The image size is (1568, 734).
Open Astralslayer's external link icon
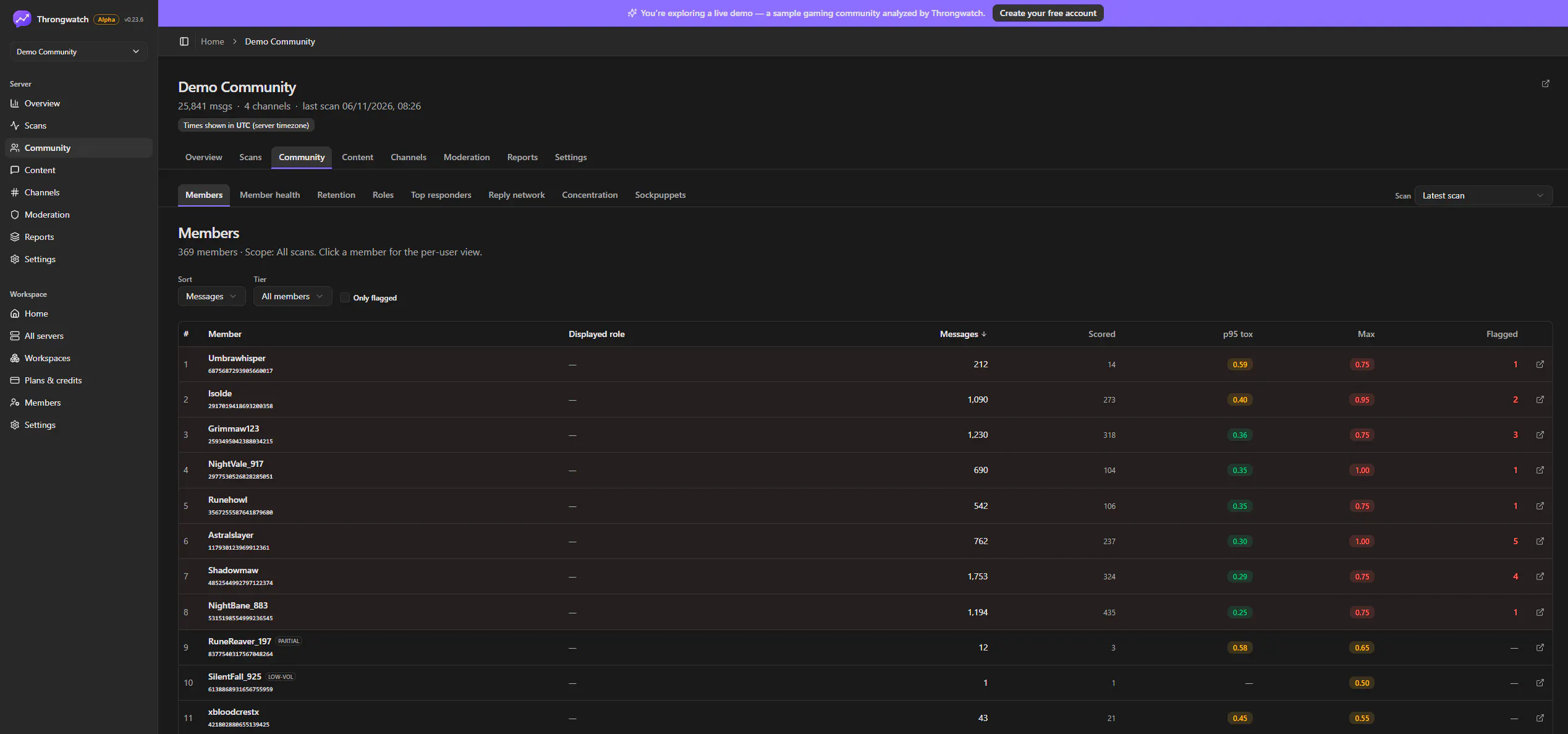pos(1540,541)
